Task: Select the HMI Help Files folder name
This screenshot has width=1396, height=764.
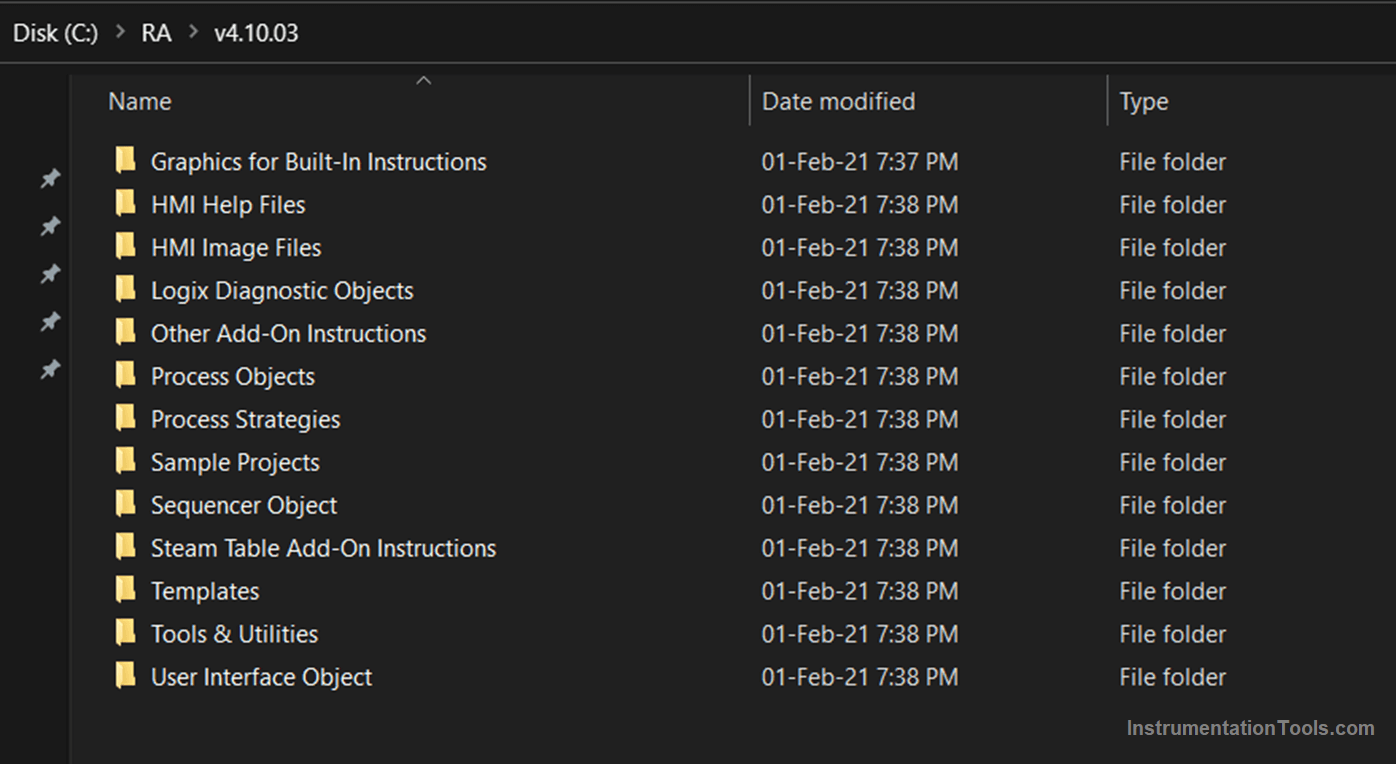Action: click(228, 205)
